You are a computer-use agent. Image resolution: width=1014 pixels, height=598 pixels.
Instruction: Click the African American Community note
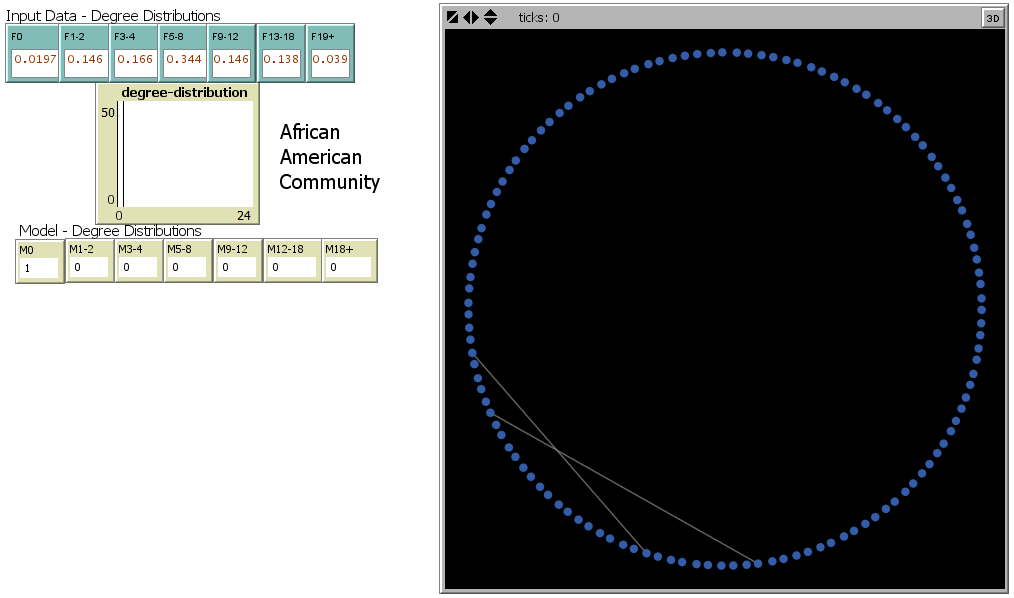click(x=329, y=157)
